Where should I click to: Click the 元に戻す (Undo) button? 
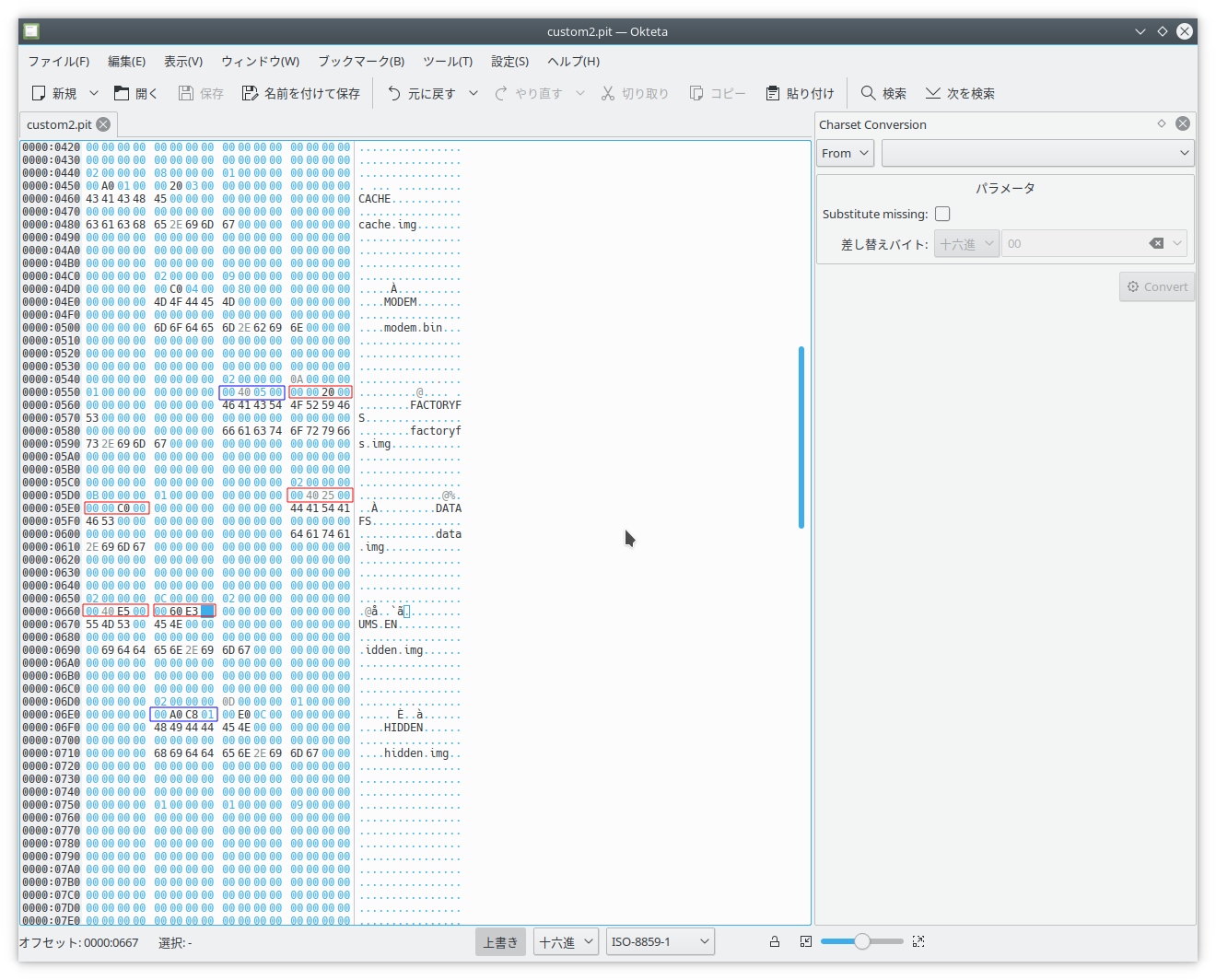tap(422, 93)
